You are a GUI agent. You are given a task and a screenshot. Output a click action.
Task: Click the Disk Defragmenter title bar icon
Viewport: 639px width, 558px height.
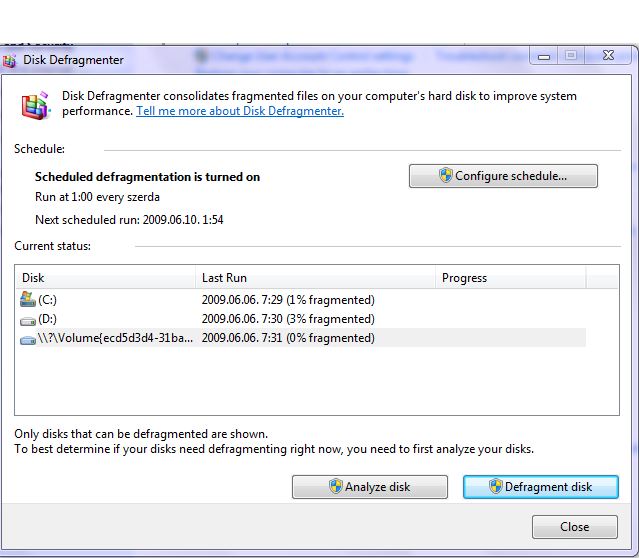[9, 61]
